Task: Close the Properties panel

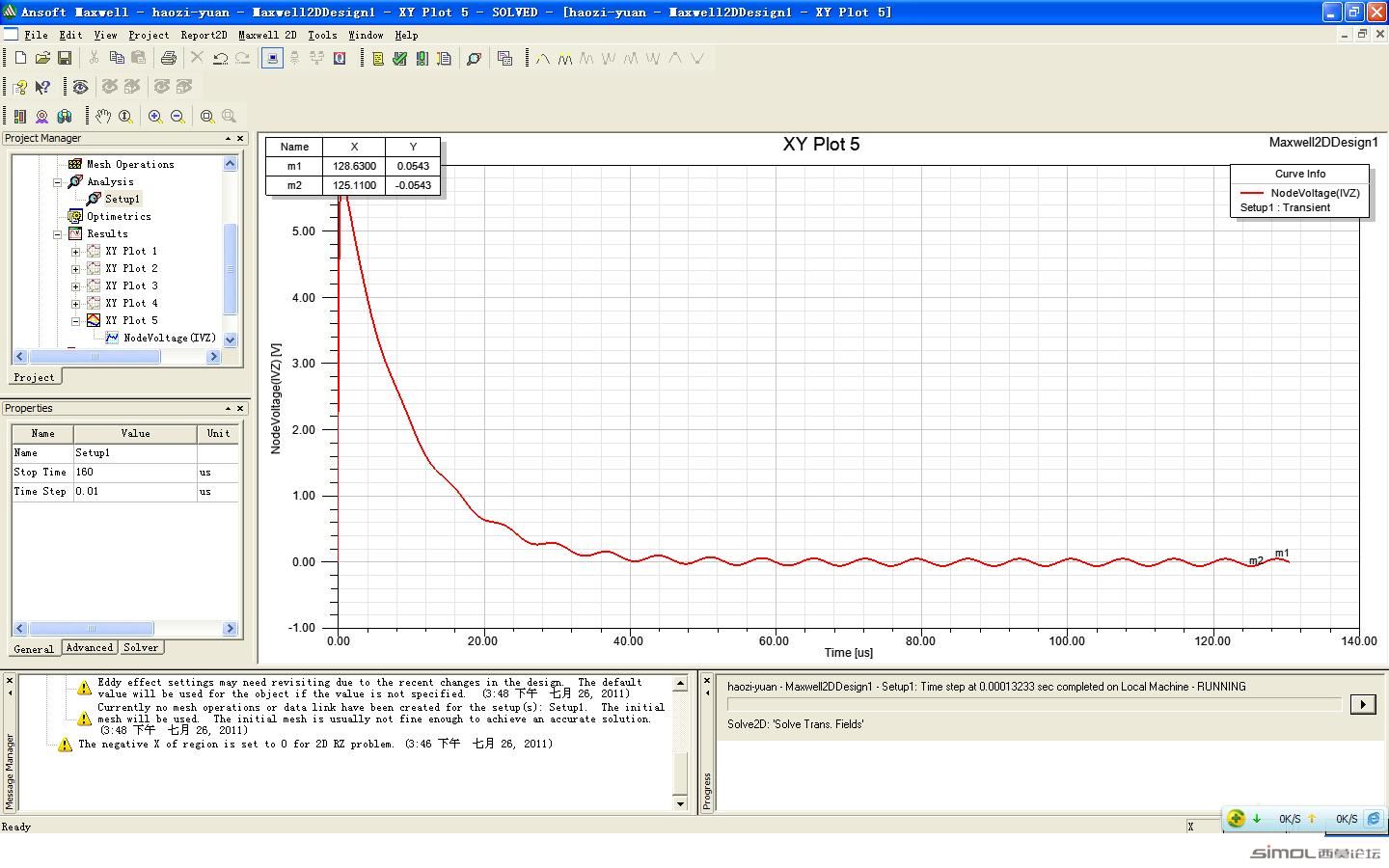Action: [x=240, y=408]
